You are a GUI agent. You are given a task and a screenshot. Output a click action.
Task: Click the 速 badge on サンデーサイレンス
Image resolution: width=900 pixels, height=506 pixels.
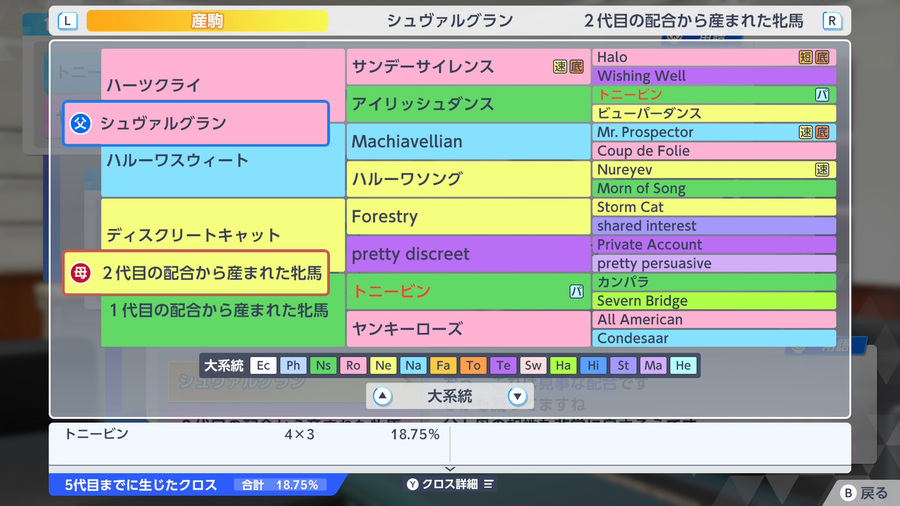[x=560, y=67]
